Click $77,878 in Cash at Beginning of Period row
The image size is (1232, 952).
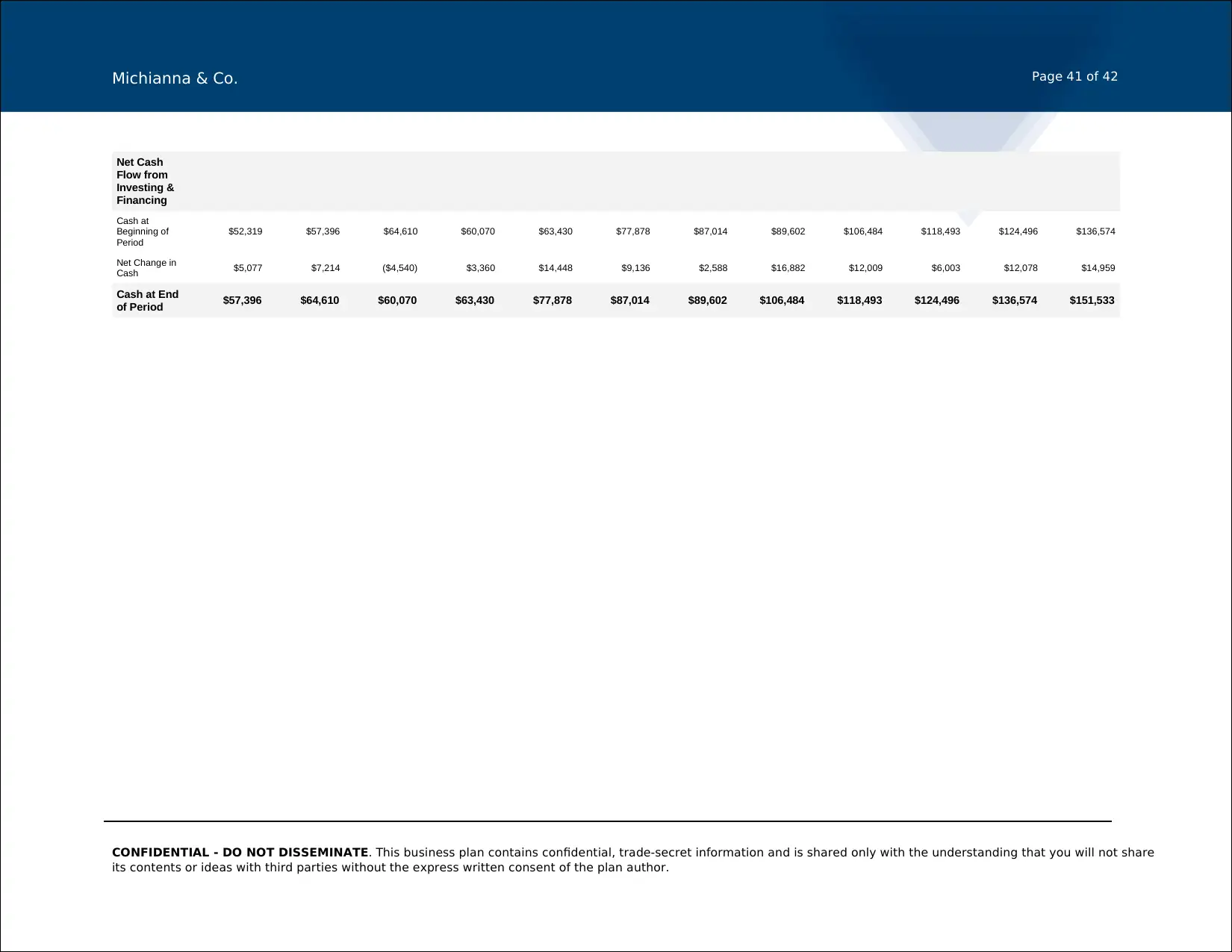[x=633, y=231]
